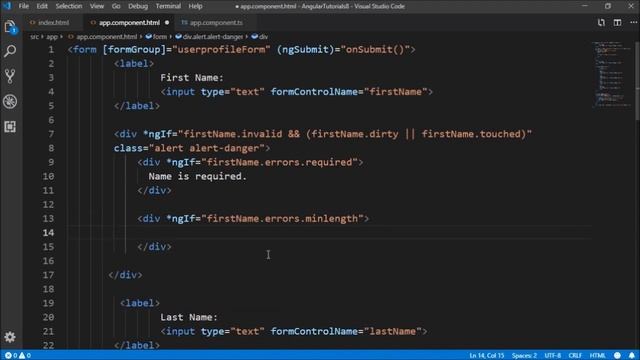
Task: Open the Search view
Action: [x=10, y=51]
